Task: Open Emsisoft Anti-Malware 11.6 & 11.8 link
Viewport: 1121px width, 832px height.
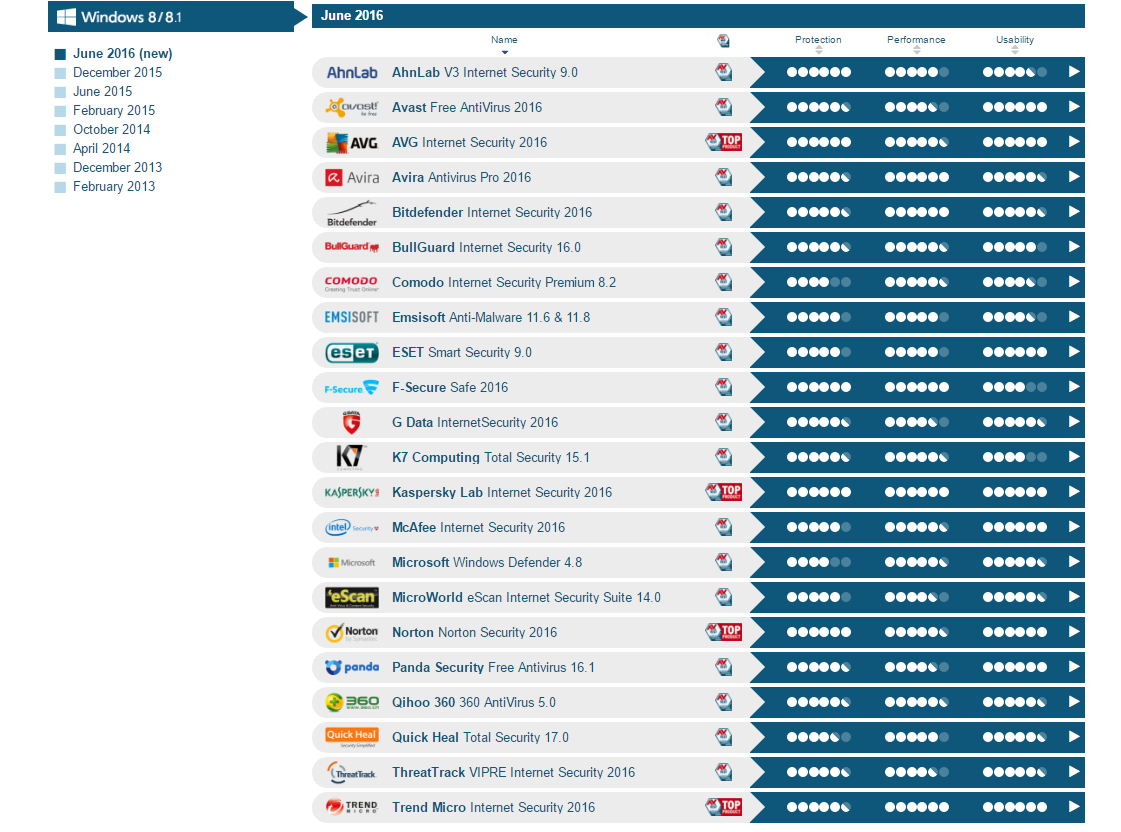Action: (x=491, y=317)
